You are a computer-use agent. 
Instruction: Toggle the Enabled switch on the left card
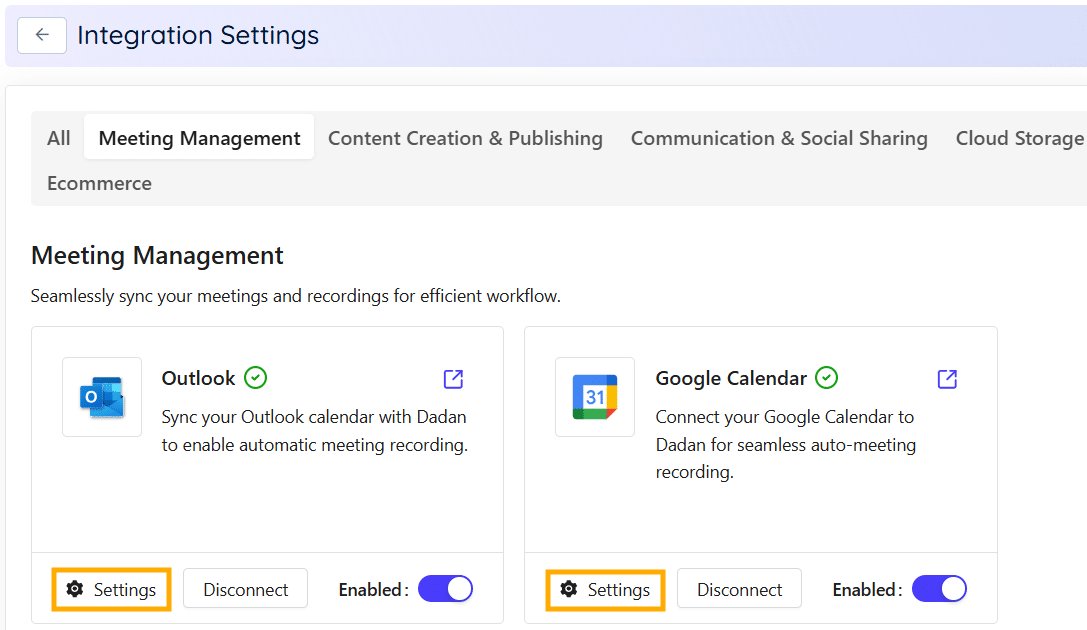tap(445, 589)
